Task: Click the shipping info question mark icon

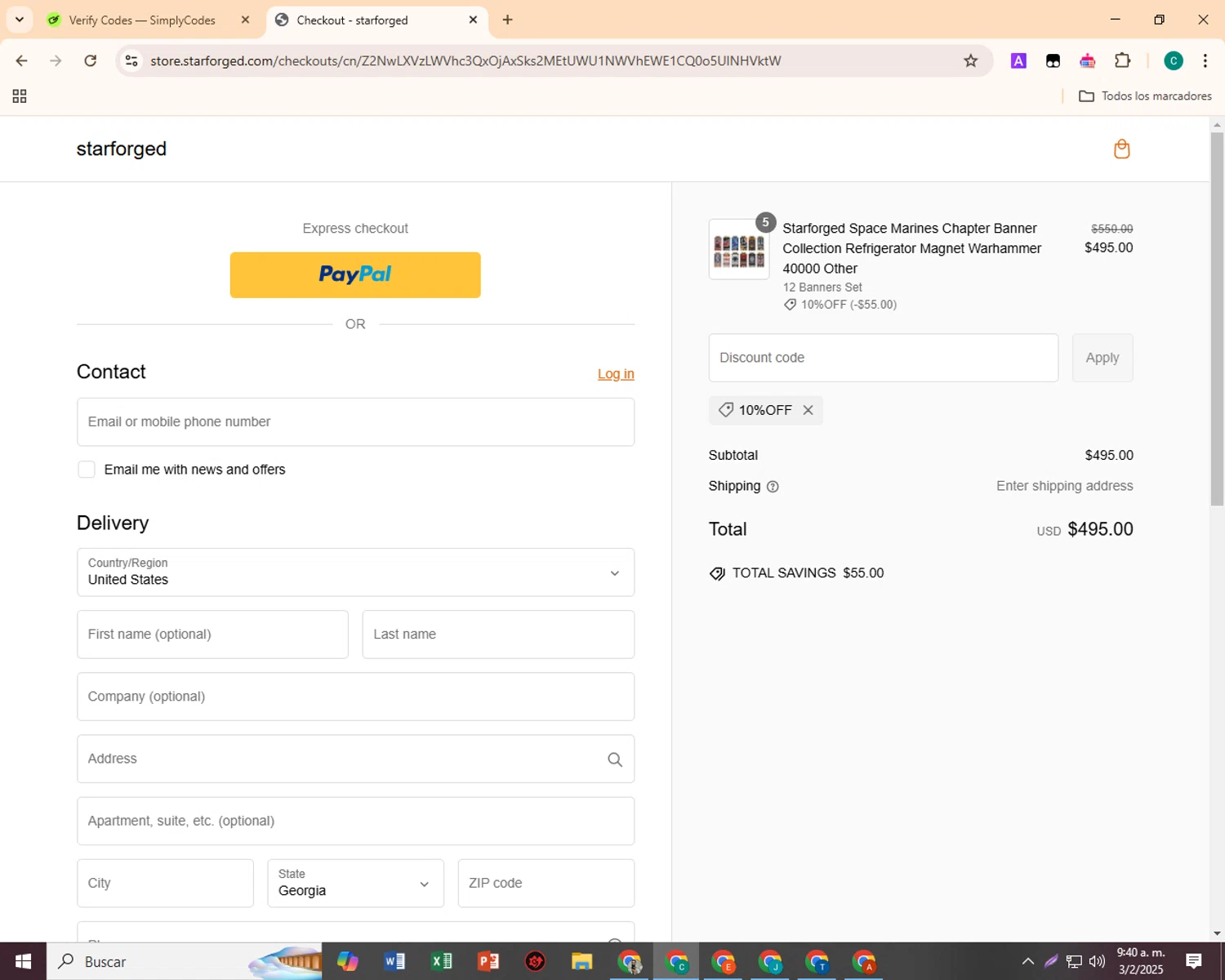Action: 773,487
